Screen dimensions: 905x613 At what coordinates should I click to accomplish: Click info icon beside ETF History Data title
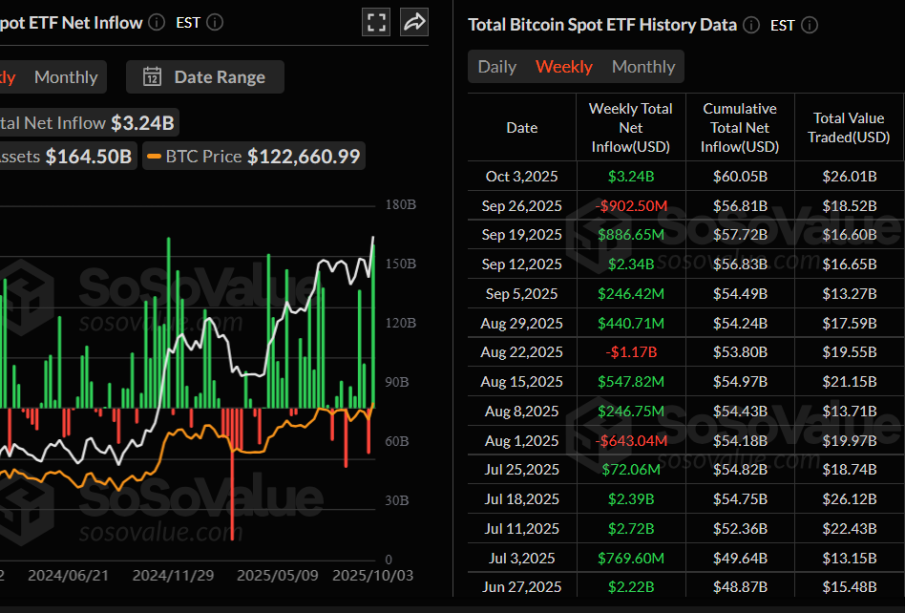coord(752,25)
